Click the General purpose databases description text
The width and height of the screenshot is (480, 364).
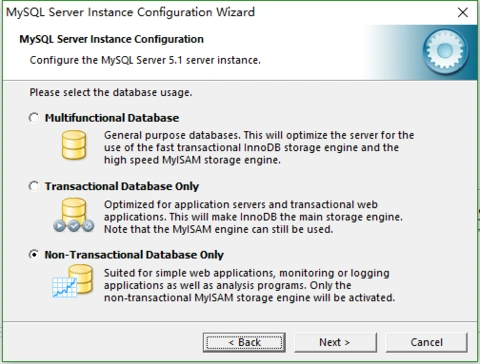tap(259, 148)
